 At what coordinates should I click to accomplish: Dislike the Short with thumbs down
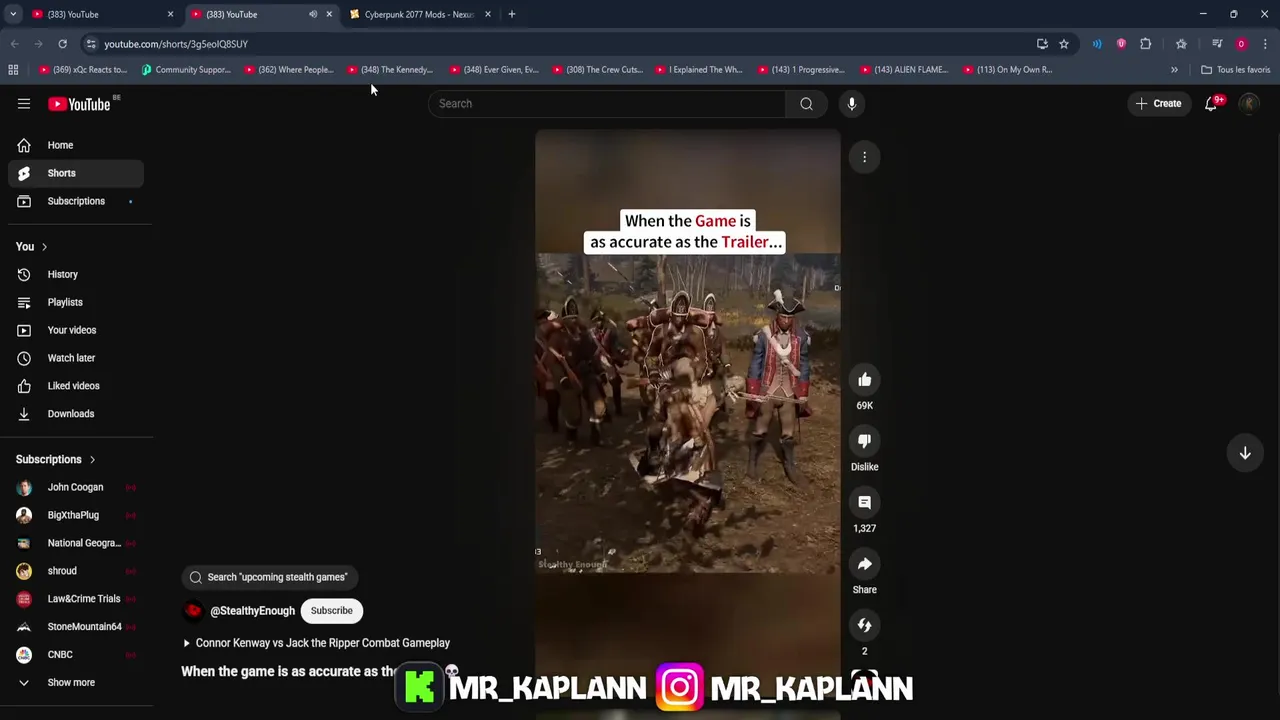pyautogui.click(x=865, y=441)
